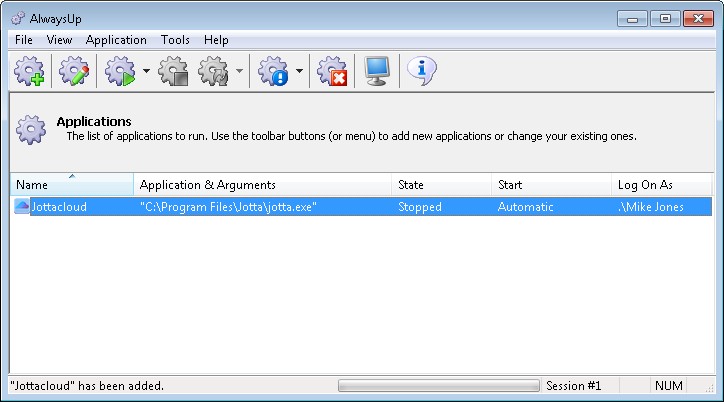
Task: Open the start application dropdown arrow
Action: pos(146,71)
